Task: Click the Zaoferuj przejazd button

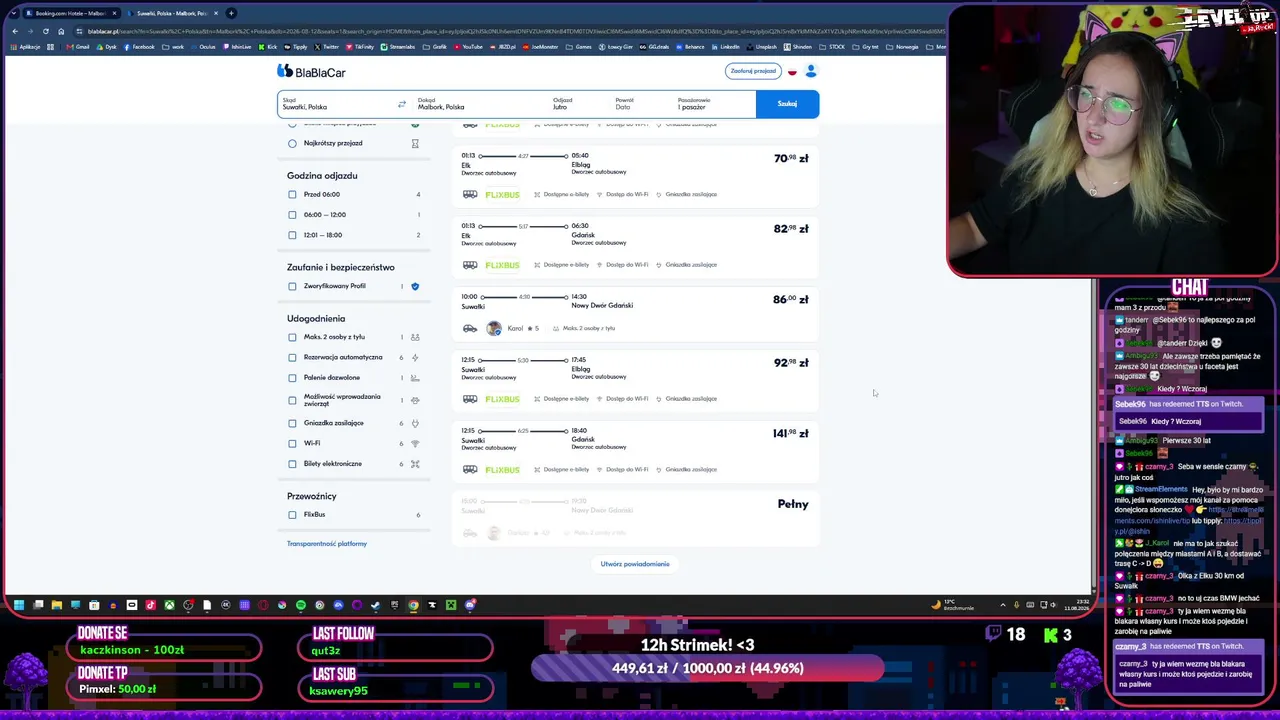Action: 753,71
